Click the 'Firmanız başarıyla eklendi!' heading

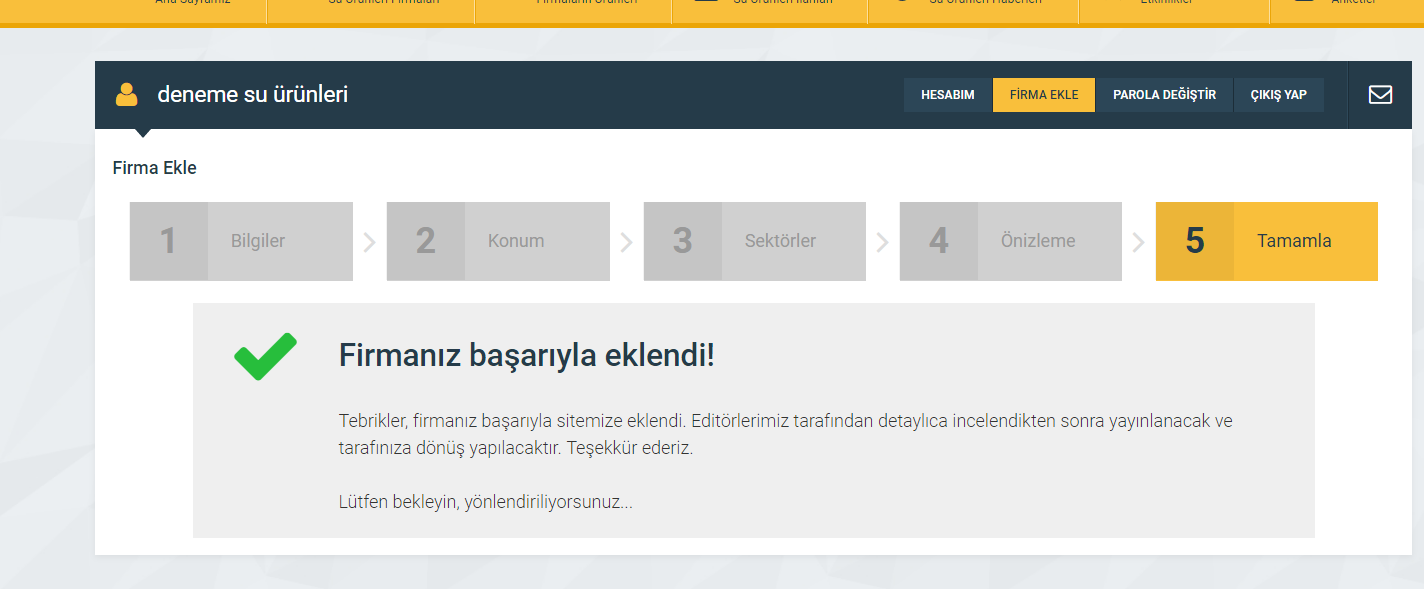(527, 355)
